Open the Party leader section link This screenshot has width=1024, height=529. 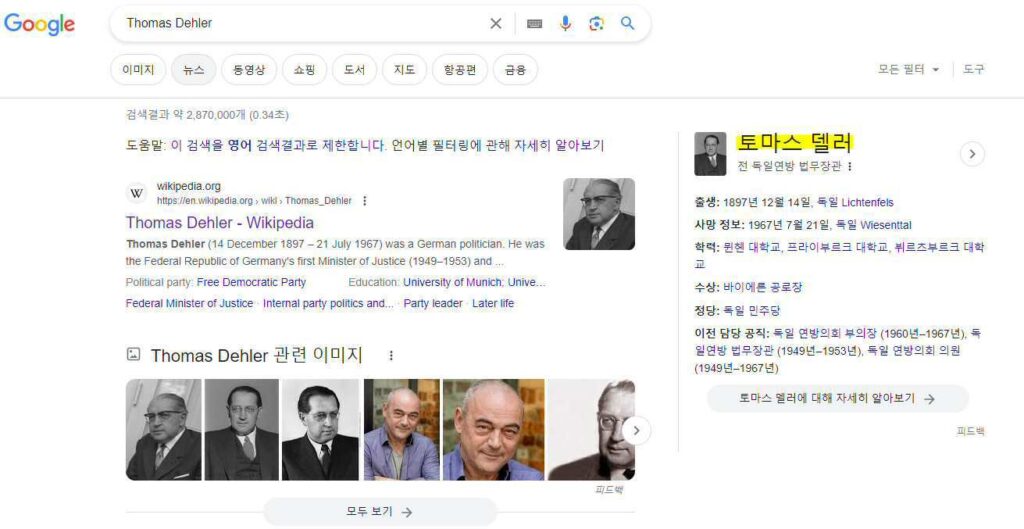(x=433, y=303)
